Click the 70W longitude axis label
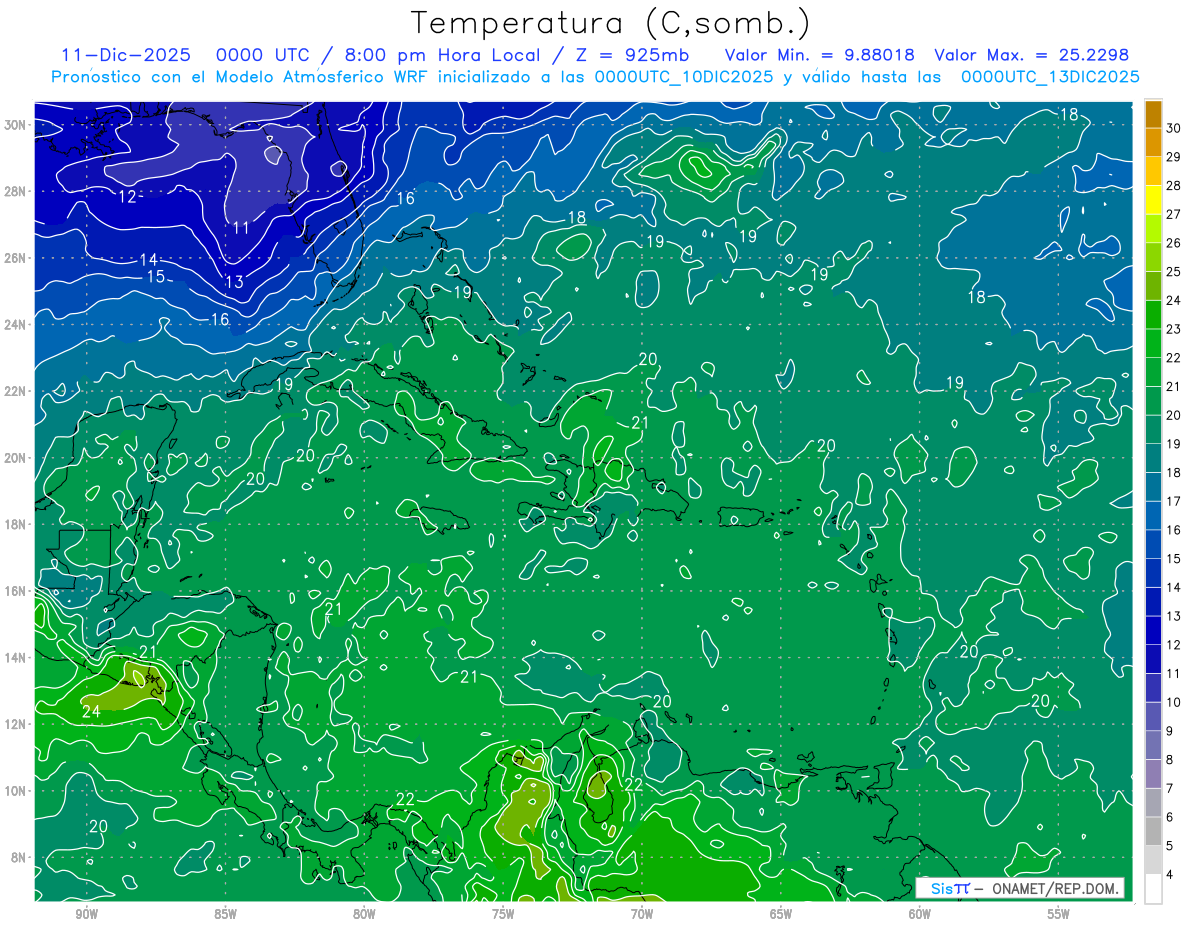 point(642,914)
